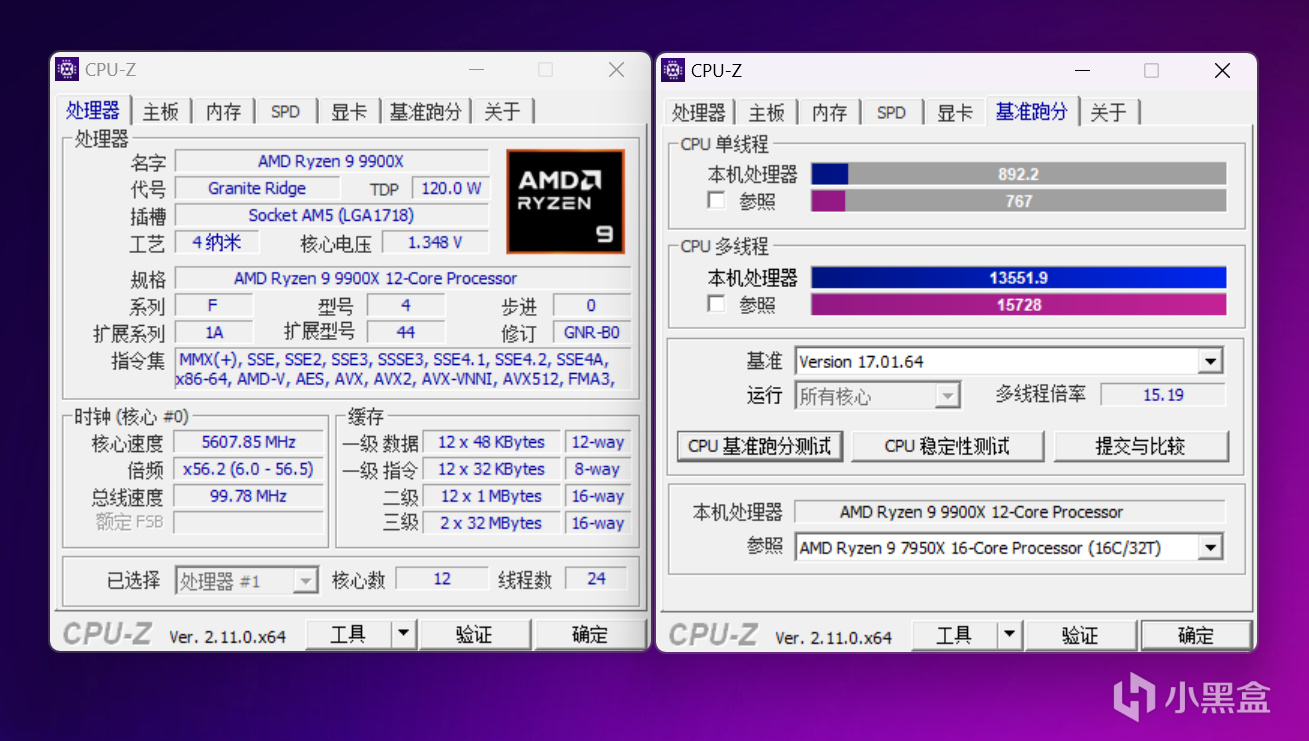Confirm with 确定 in the processor window
The image size is (1309, 741).
589,634
